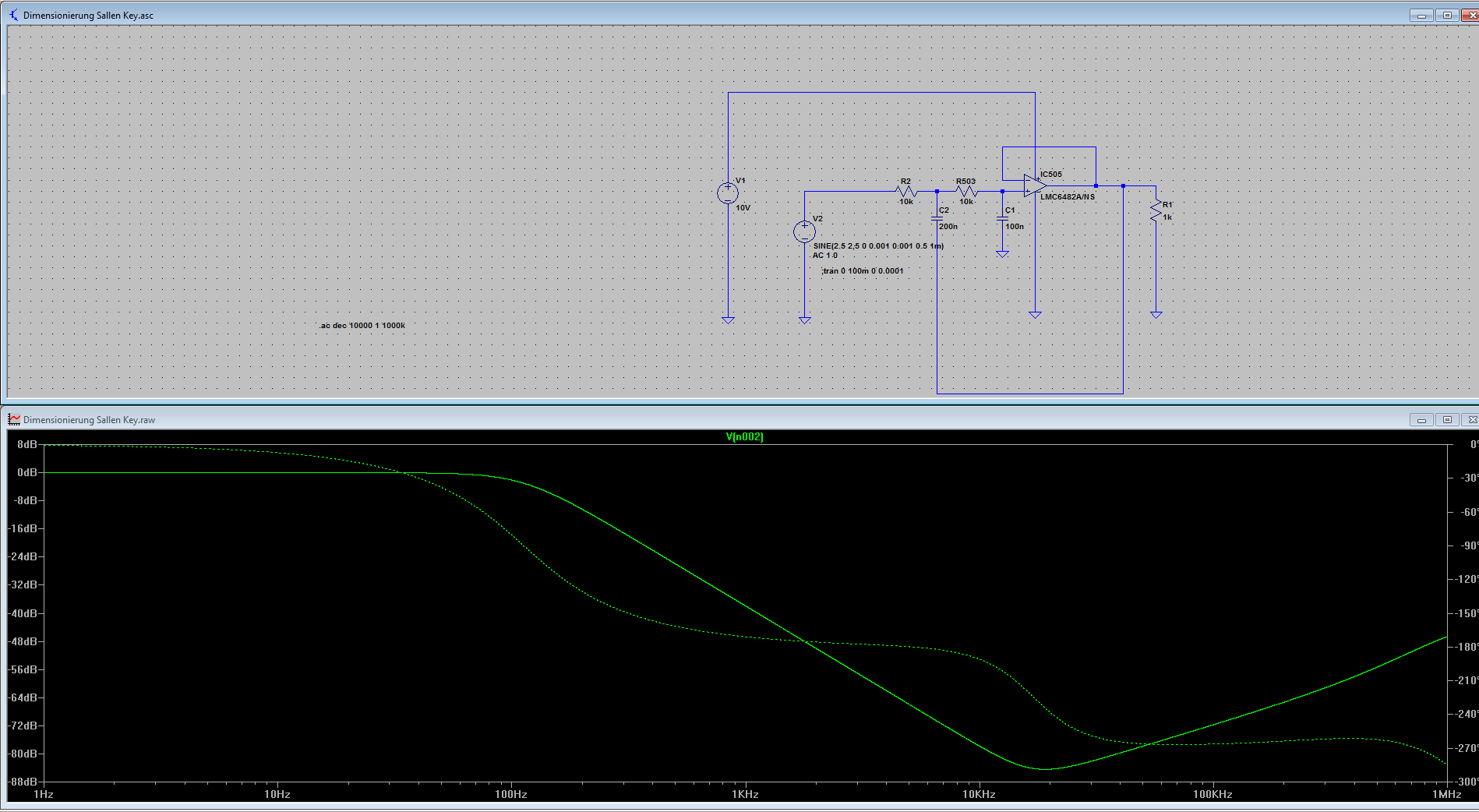Click the schematic window title bar icon
Image resolution: width=1479 pixels, height=812 pixels.
[x=14, y=15]
